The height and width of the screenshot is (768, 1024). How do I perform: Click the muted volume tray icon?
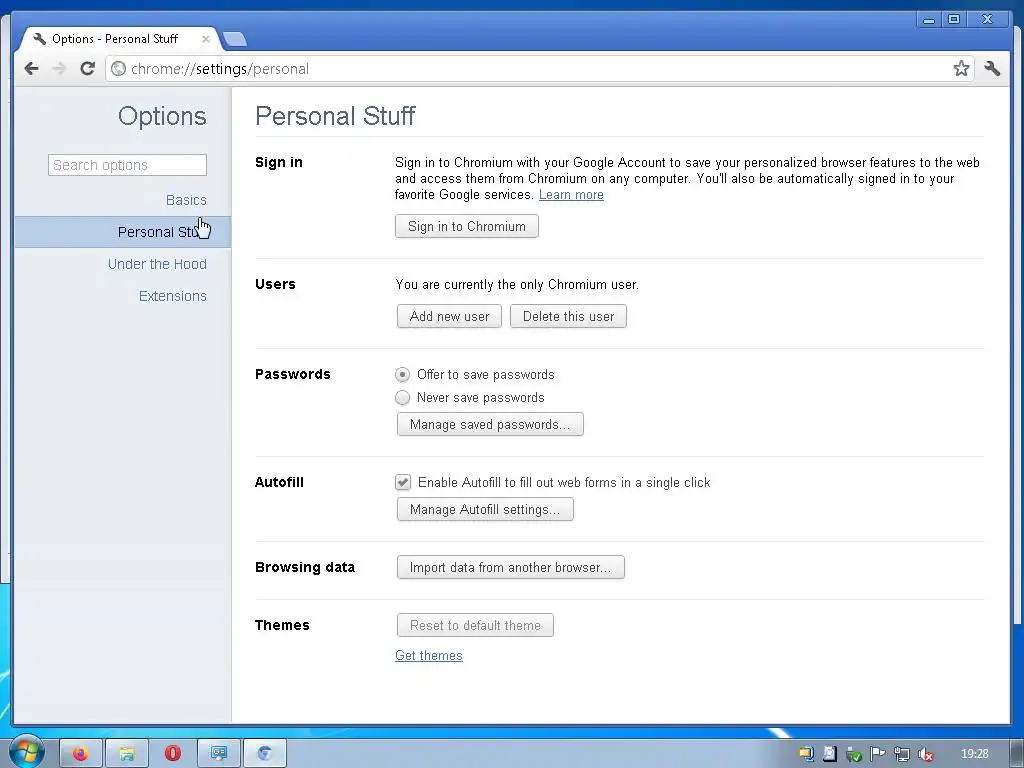[x=925, y=754]
